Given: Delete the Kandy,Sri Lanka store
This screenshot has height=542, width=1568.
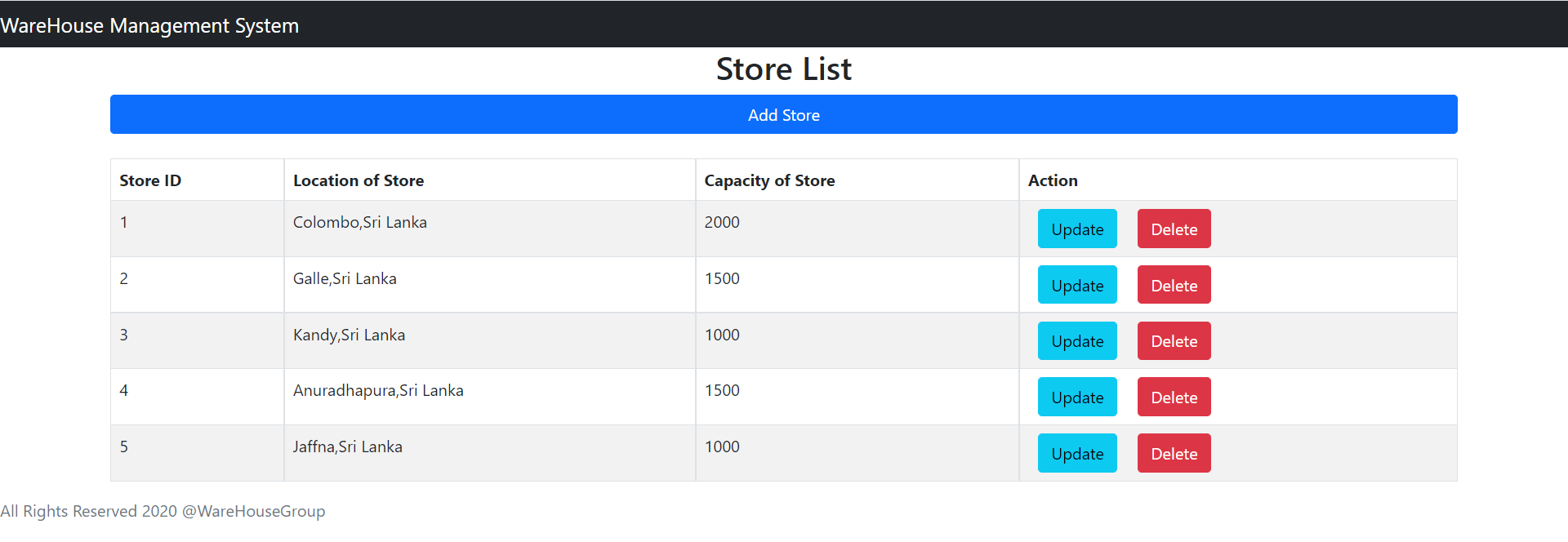Looking at the screenshot, I should pyautogui.click(x=1174, y=340).
